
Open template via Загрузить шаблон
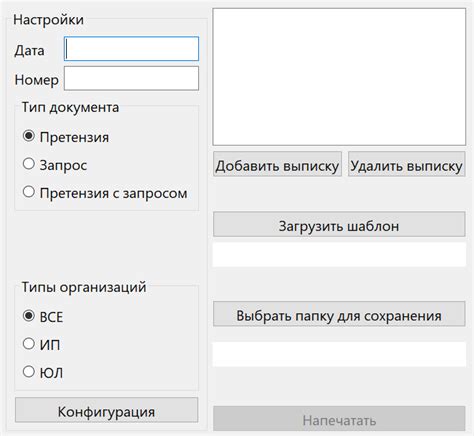339,224
